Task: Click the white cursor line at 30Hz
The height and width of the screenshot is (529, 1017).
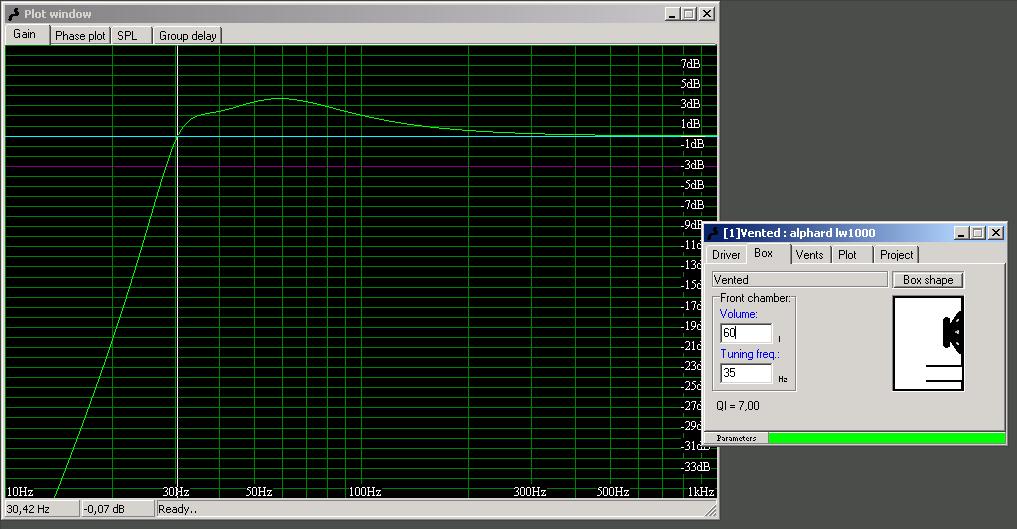Action: coord(177,272)
